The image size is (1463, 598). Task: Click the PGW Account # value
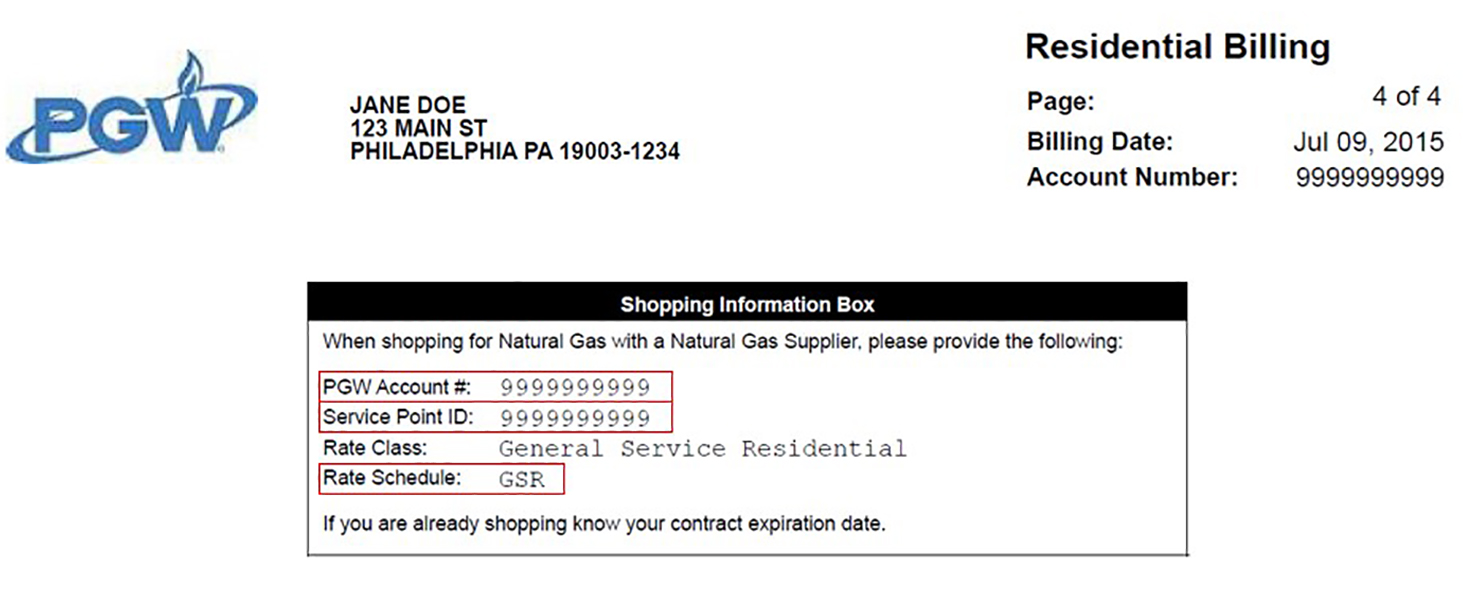(575, 388)
